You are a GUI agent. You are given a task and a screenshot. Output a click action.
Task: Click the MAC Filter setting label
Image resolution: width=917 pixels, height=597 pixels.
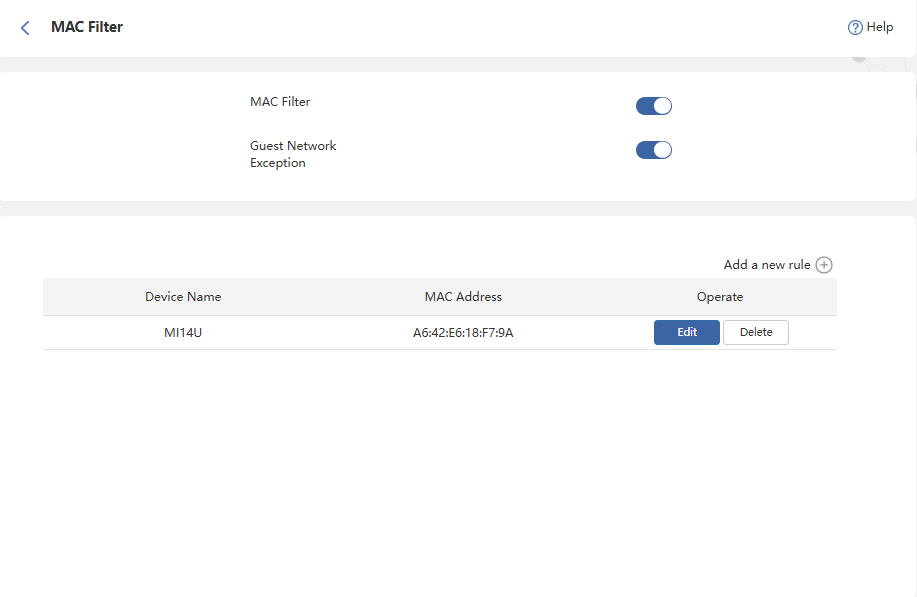(280, 102)
